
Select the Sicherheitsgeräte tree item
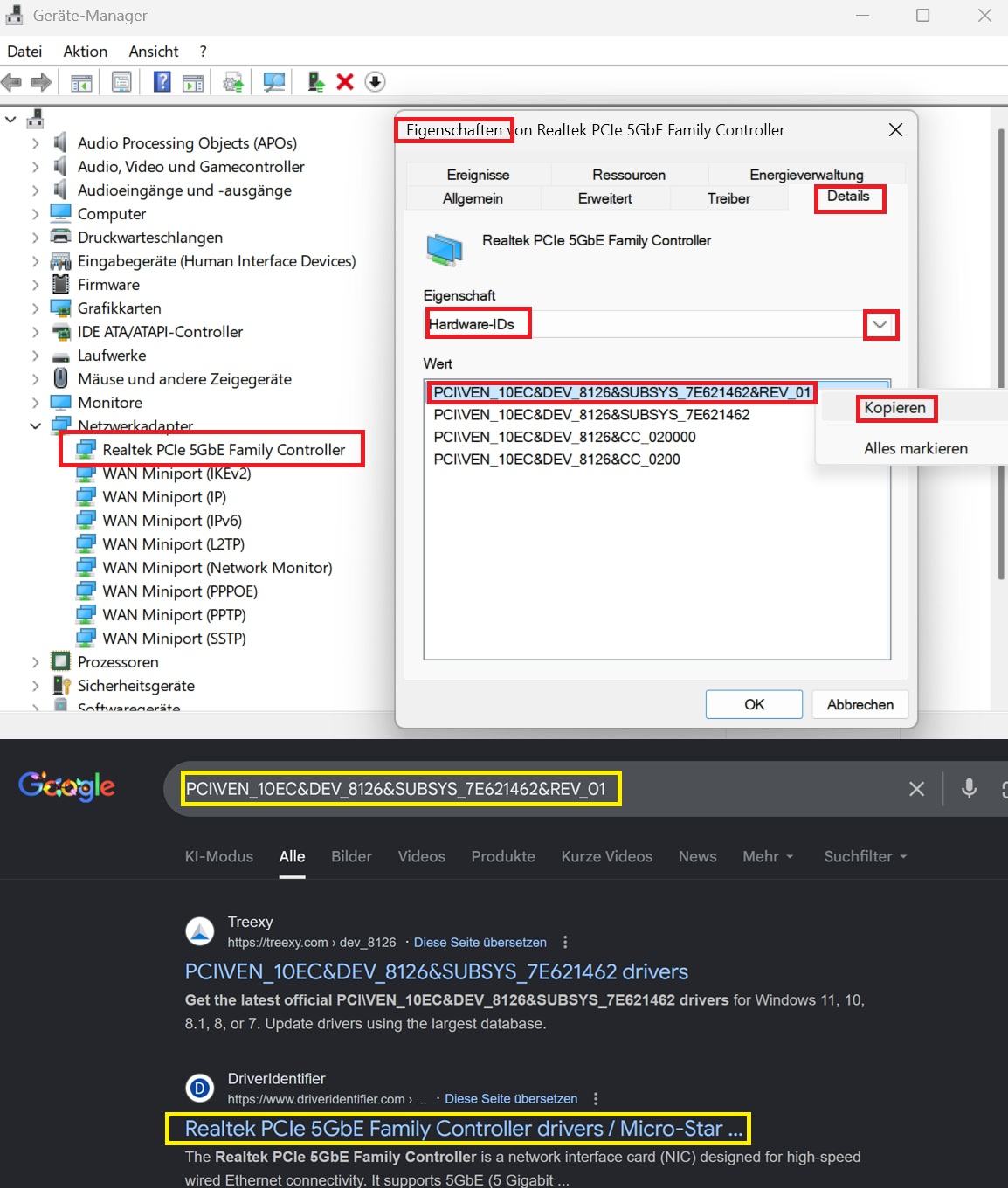[136, 686]
